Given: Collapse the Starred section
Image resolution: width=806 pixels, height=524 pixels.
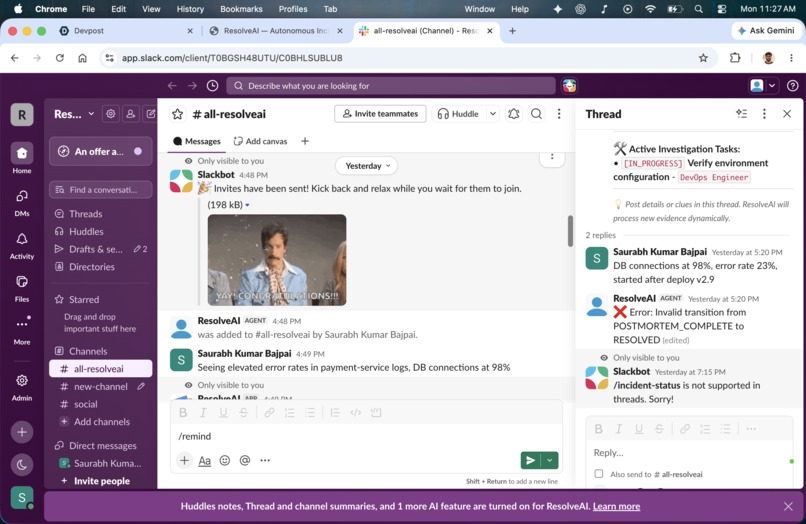Looking at the screenshot, I should click(84, 299).
